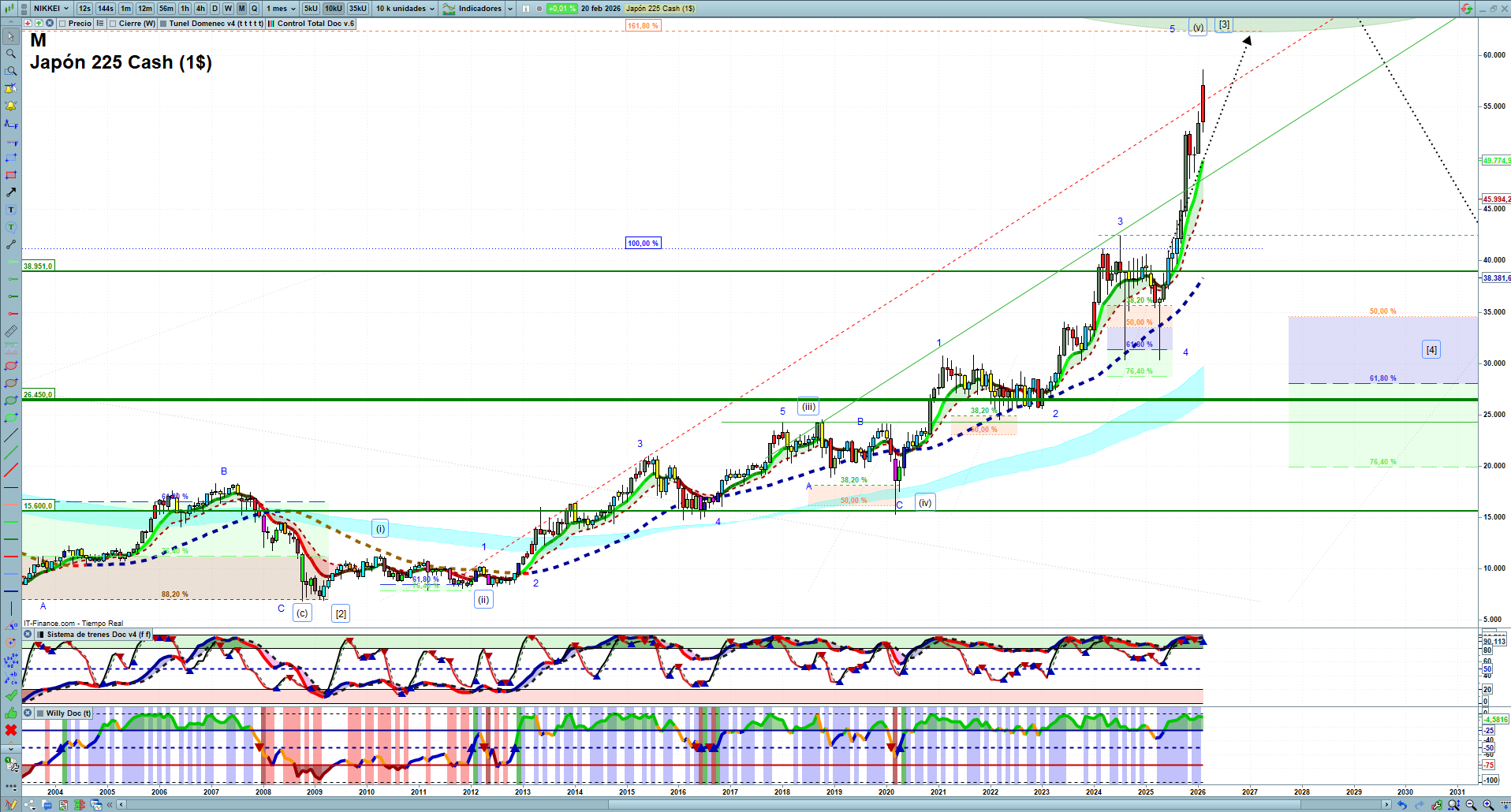Select the cursor pointer tool

[11, 36]
